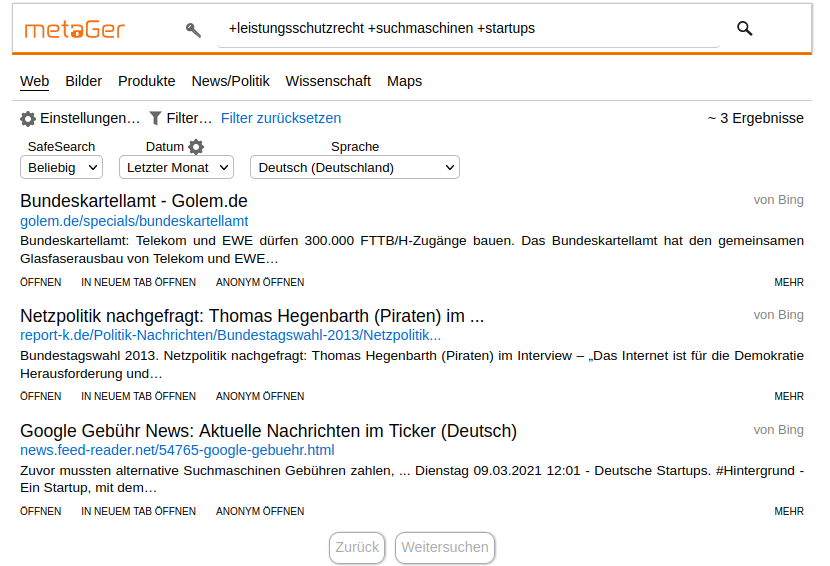830x566 pixels.
Task: Click the gear icon next to Datum
Action: pyautogui.click(x=196, y=147)
